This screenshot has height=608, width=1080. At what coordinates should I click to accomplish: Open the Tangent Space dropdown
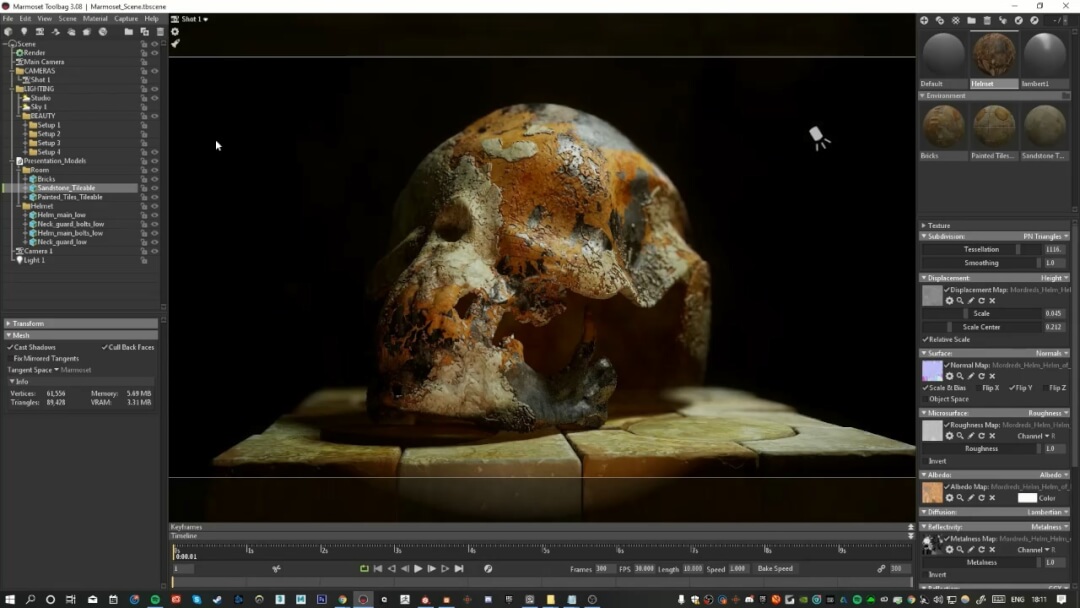[x=36, y=370]
